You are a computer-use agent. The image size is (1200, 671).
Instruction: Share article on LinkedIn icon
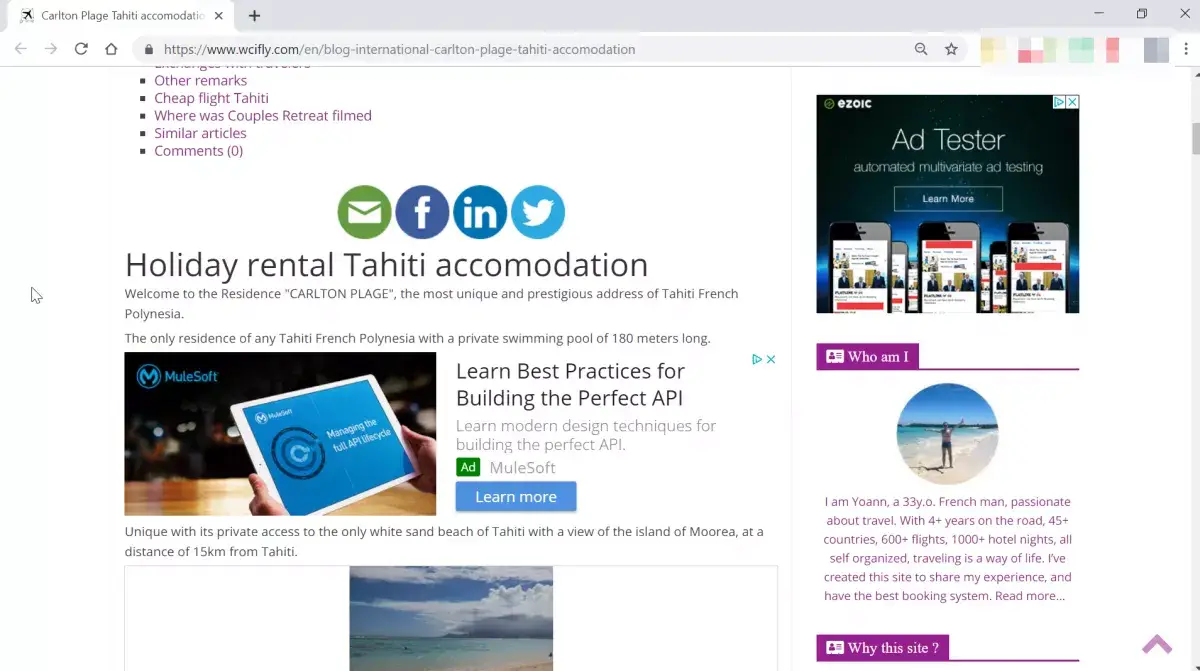click(480, 212)
